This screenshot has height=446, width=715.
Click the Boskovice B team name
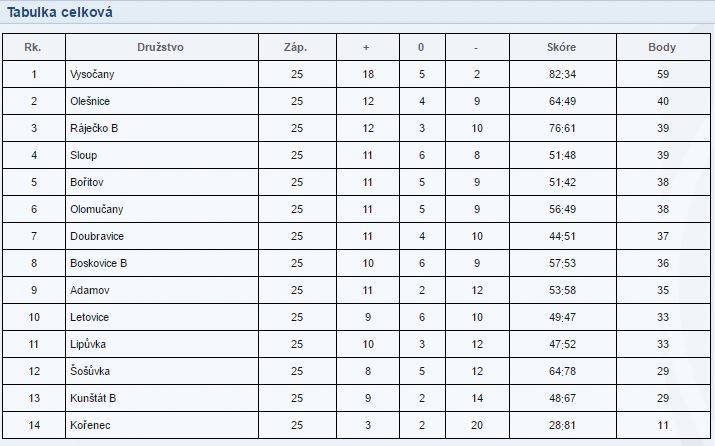(x=98, y=263)
